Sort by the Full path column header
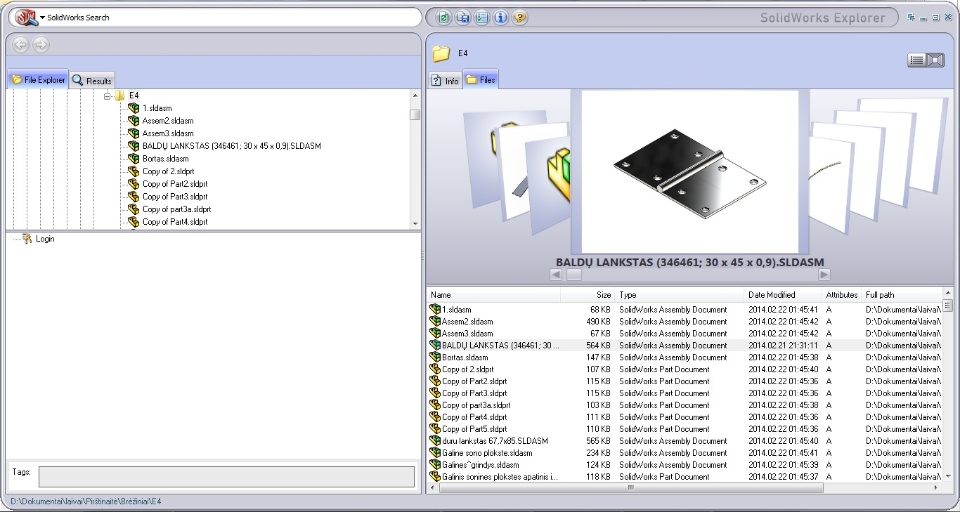960x512 pixels. (x=901, y=295)
